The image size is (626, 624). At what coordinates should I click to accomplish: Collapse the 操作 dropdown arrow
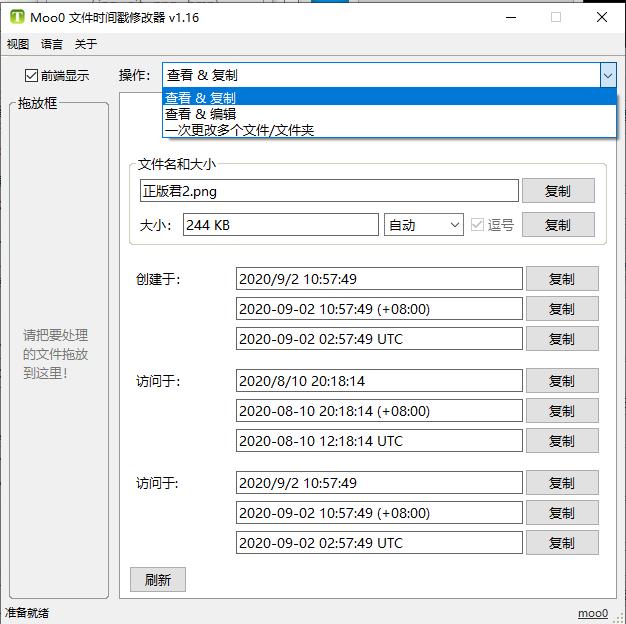point(608,75)
